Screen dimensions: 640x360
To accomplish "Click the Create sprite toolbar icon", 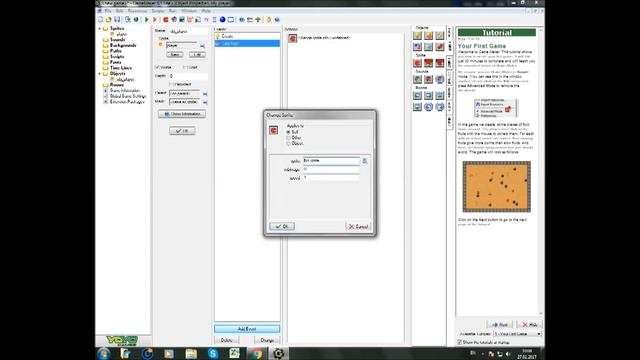I will tap(166, 20).
